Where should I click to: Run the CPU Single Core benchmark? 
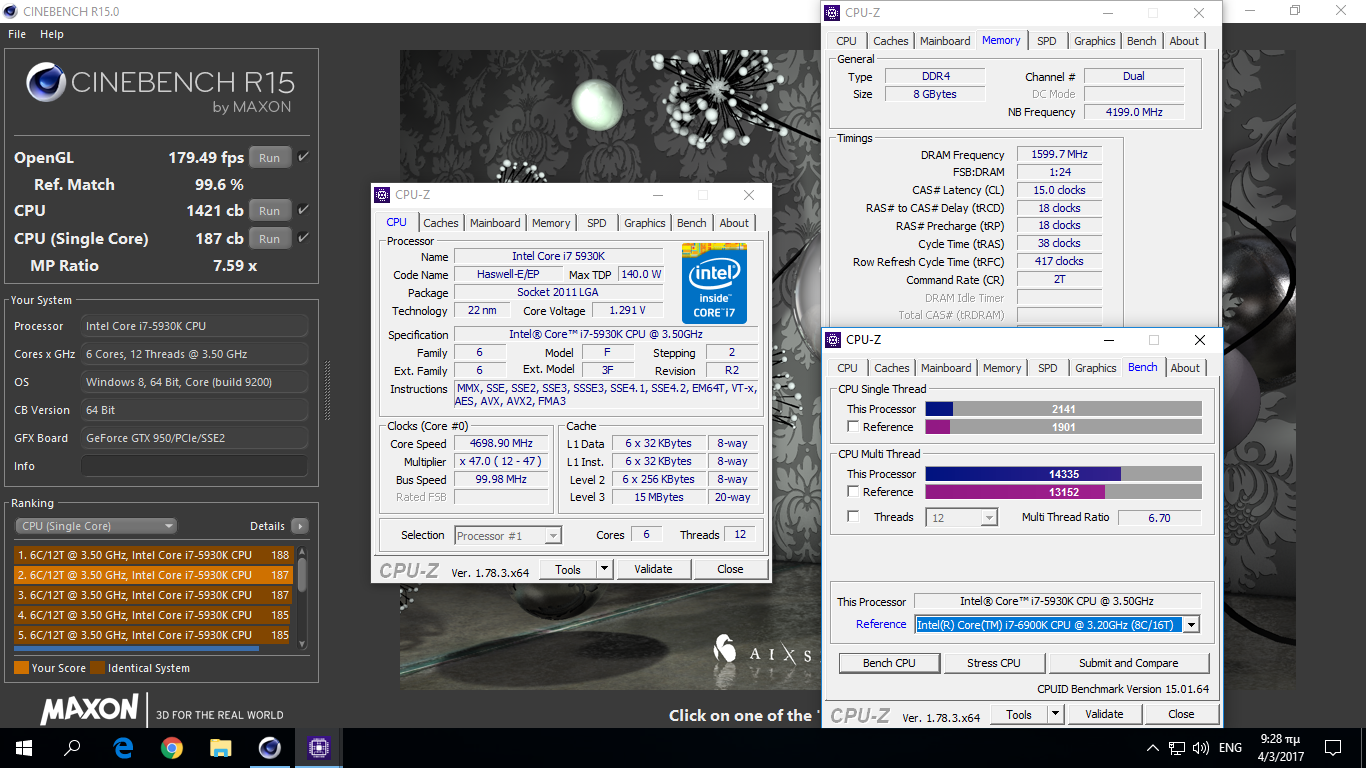tap(270, 238)
